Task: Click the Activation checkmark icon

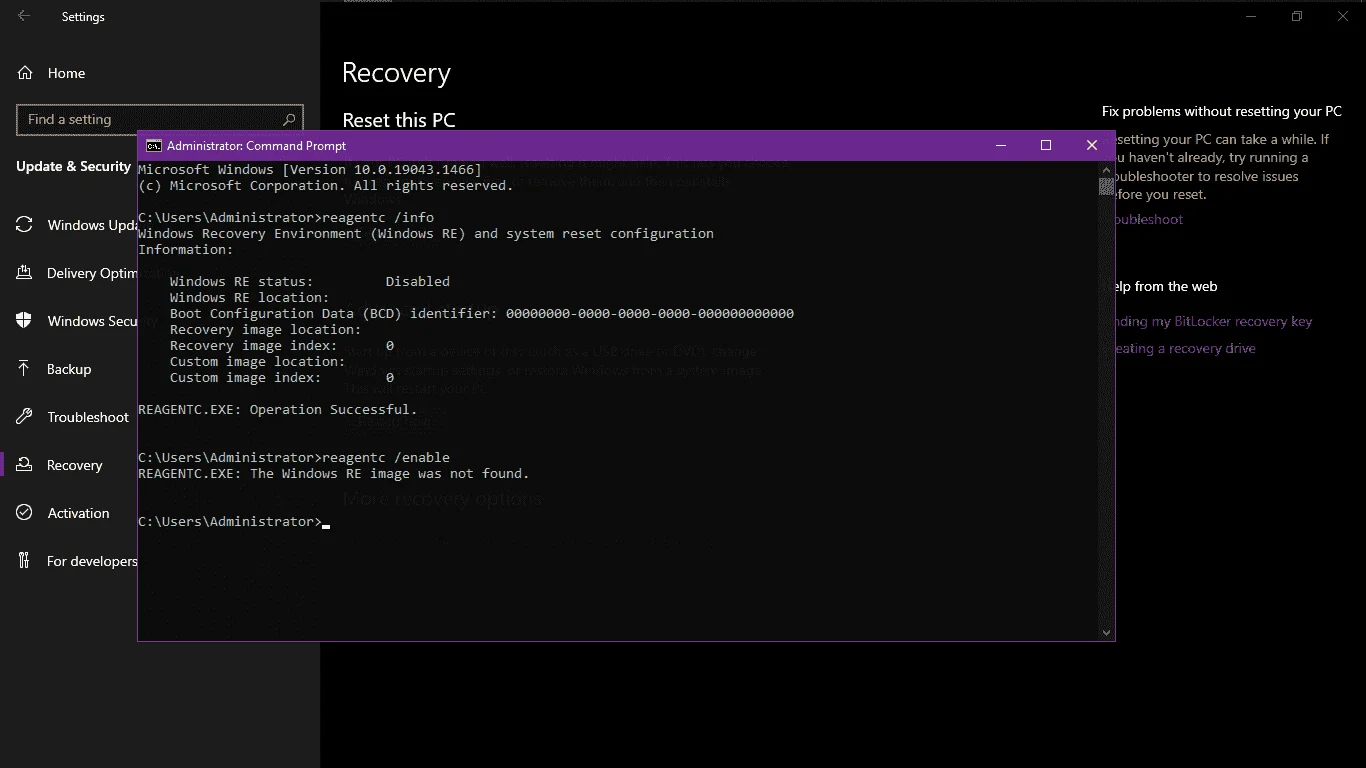Action: pos(24,512)
